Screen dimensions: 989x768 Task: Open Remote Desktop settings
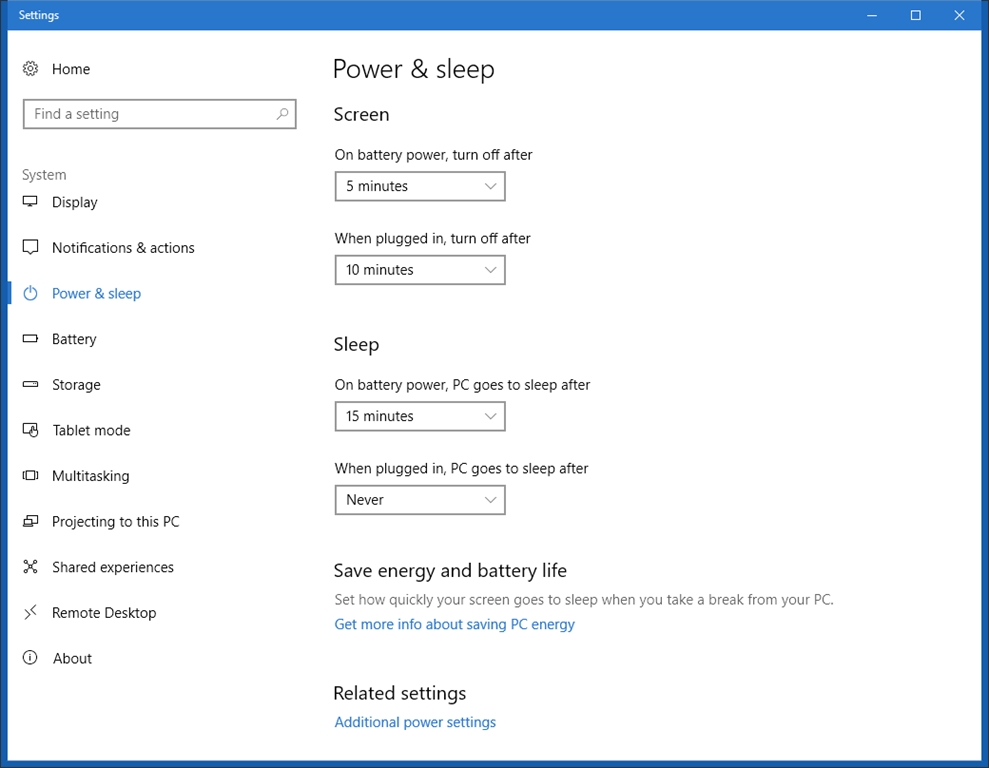(x=30, y=612)
